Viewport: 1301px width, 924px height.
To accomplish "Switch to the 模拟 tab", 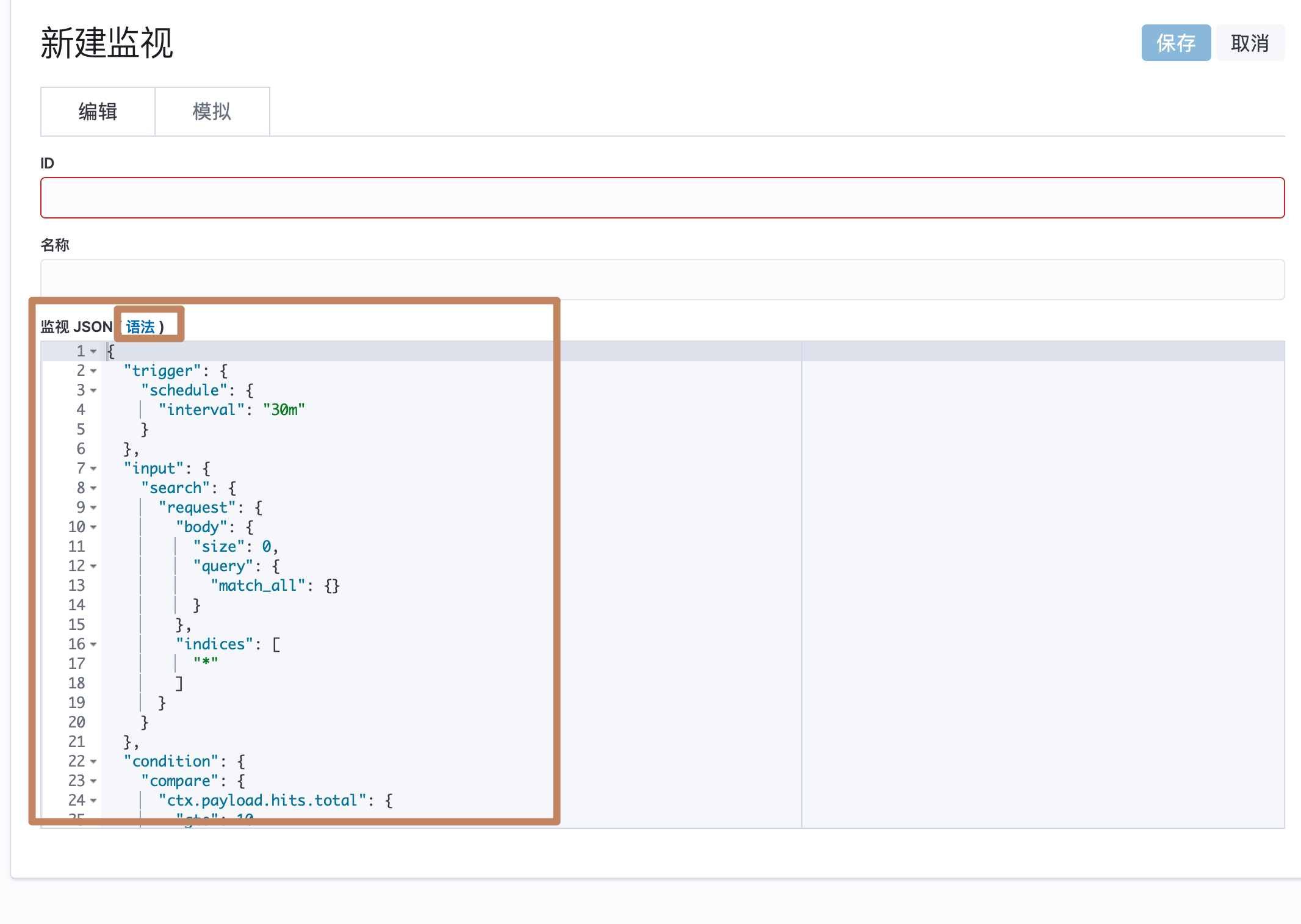I will [x=212, y=112].
